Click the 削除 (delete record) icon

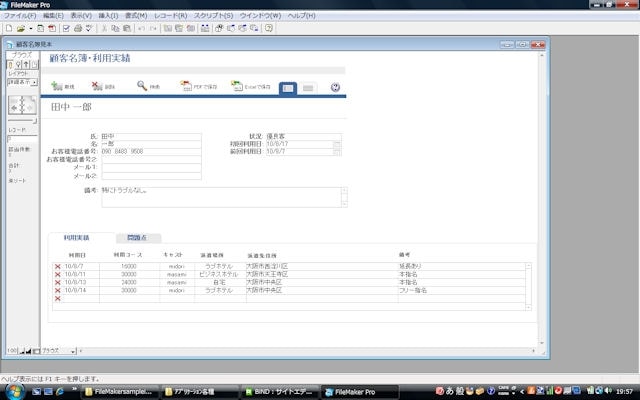point(97,87)
